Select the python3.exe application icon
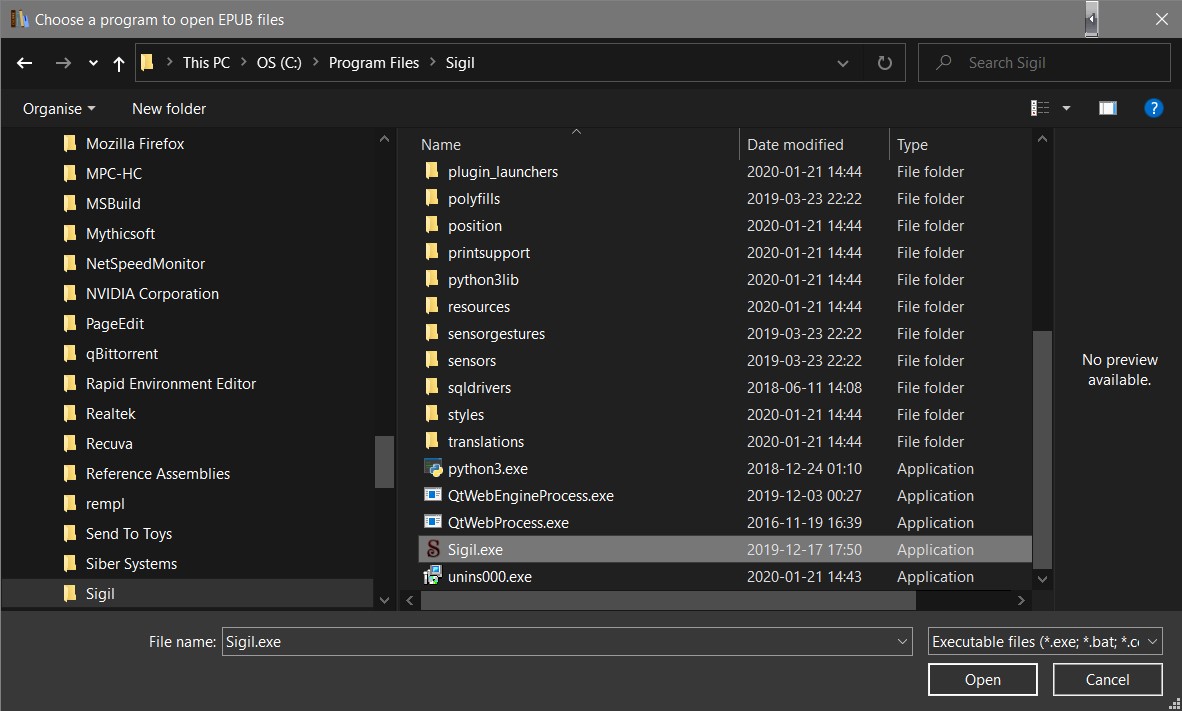 pos(433,468)
